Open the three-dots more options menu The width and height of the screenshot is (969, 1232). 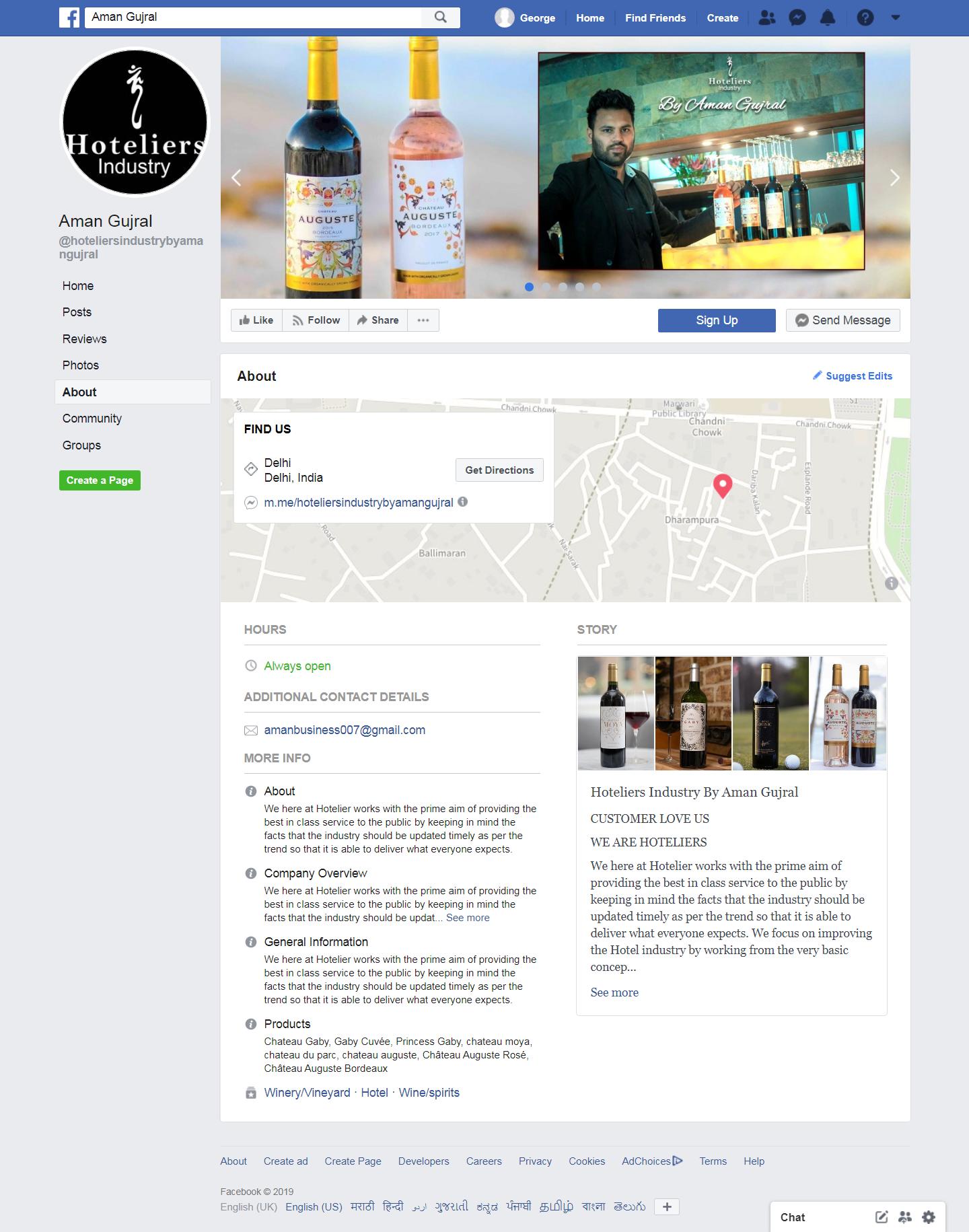tap(423, 320)
